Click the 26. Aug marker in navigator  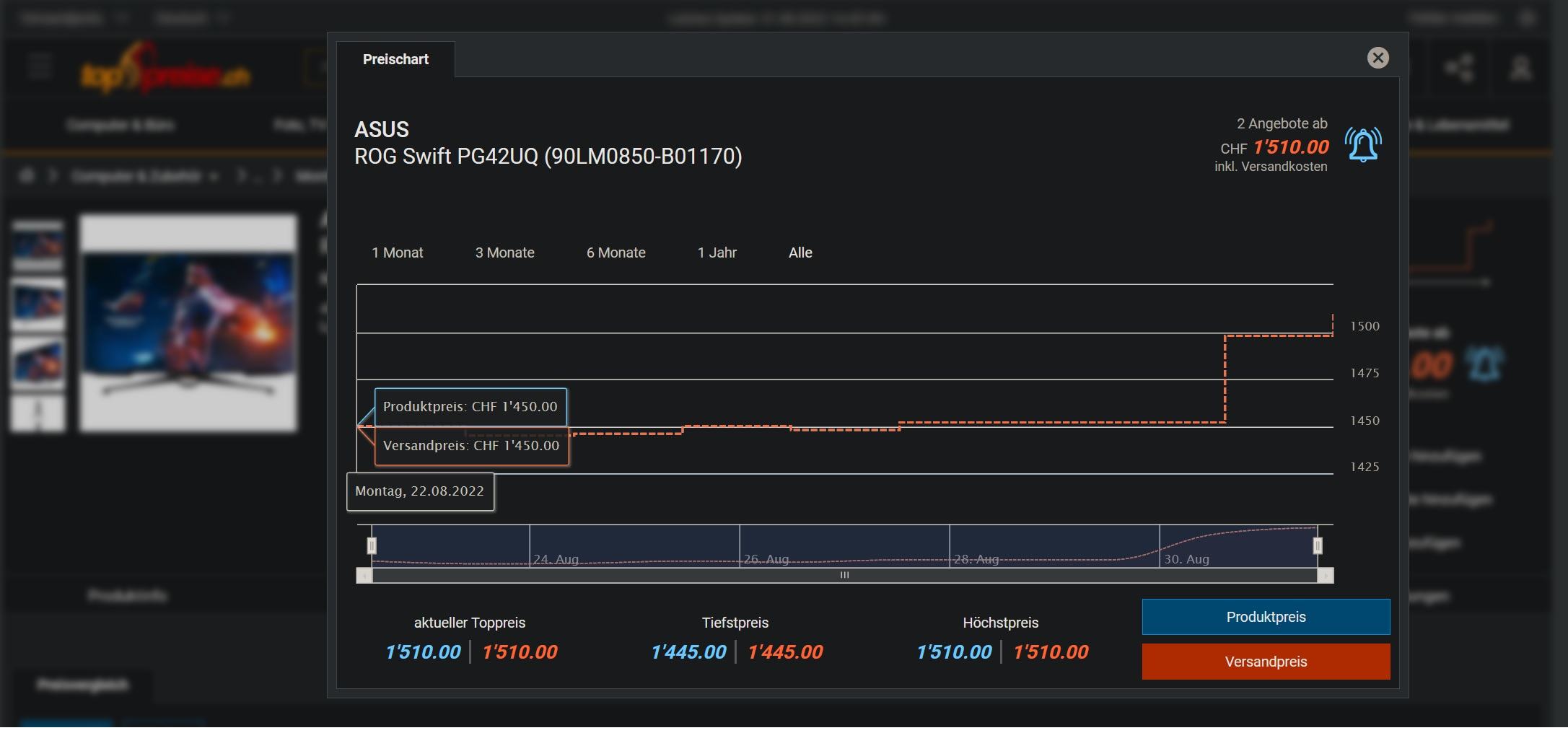[766, 559]
